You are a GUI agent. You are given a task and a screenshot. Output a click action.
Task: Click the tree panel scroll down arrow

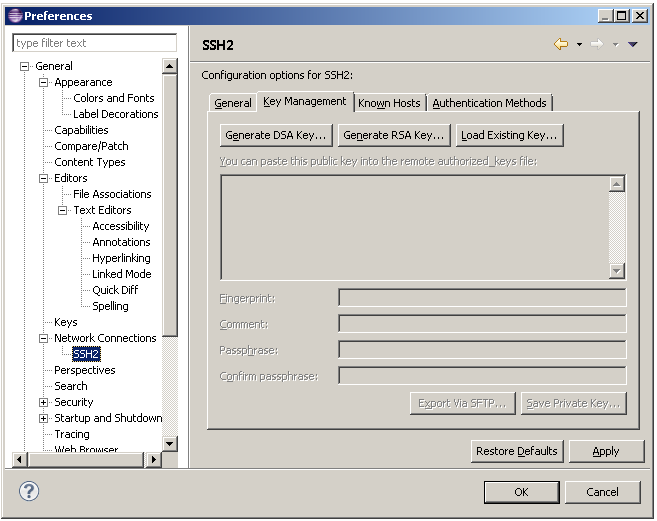click(x=169, y=443)
